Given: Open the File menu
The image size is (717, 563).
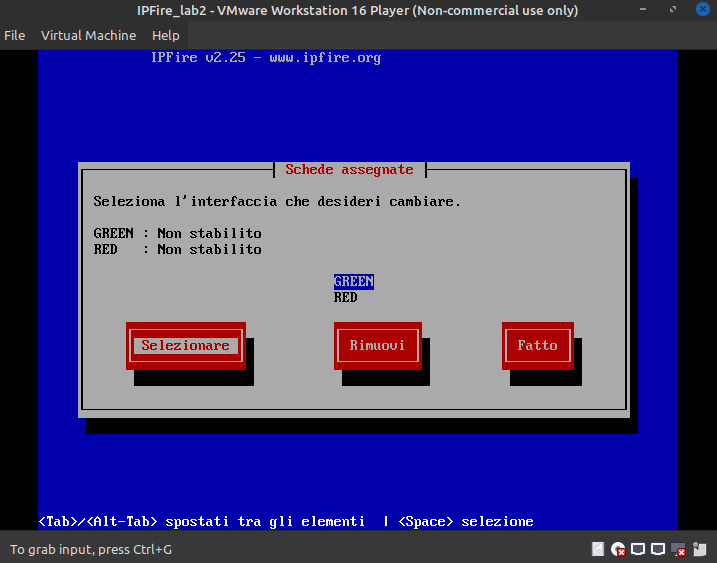Looking at the screenshot, I should 15,35.
